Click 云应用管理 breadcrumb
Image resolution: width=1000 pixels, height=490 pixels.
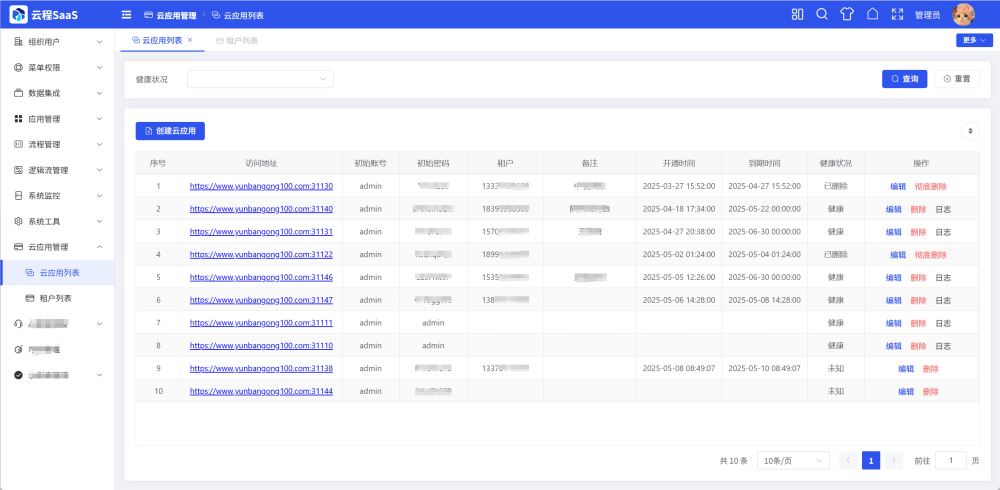pos(170,15)
